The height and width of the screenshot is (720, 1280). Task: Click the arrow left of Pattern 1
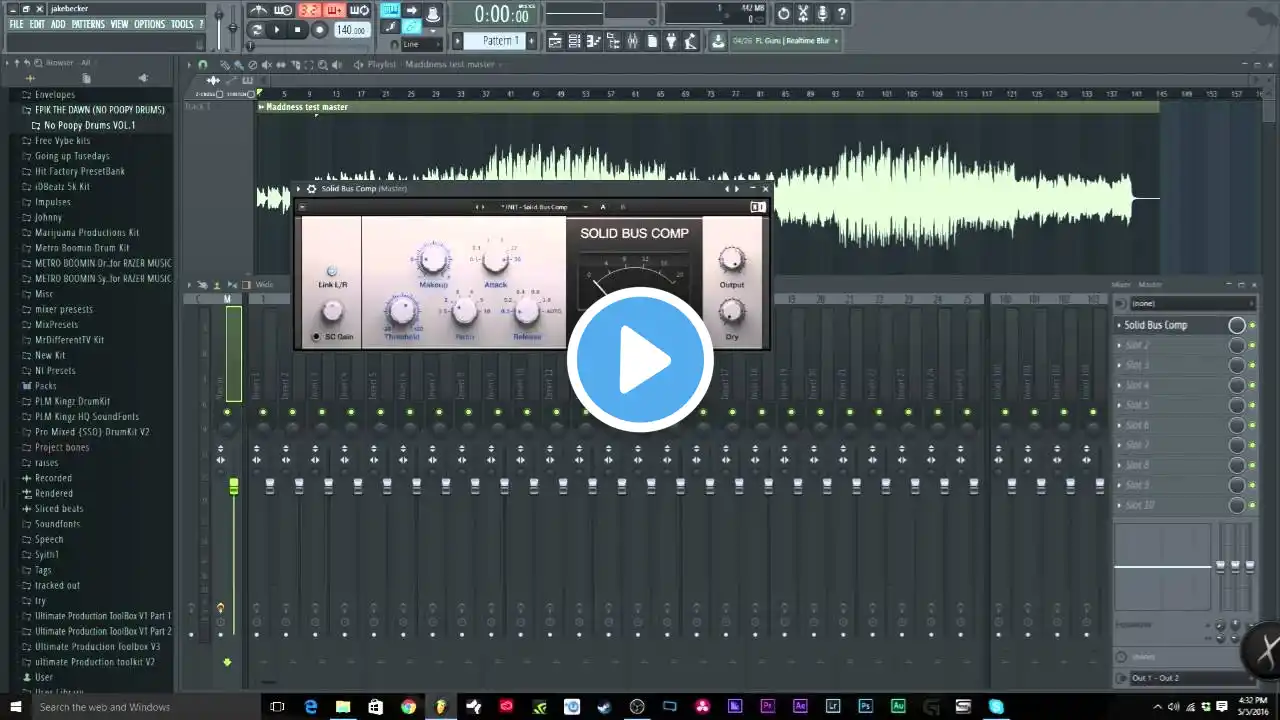click(x=458, y=41)
